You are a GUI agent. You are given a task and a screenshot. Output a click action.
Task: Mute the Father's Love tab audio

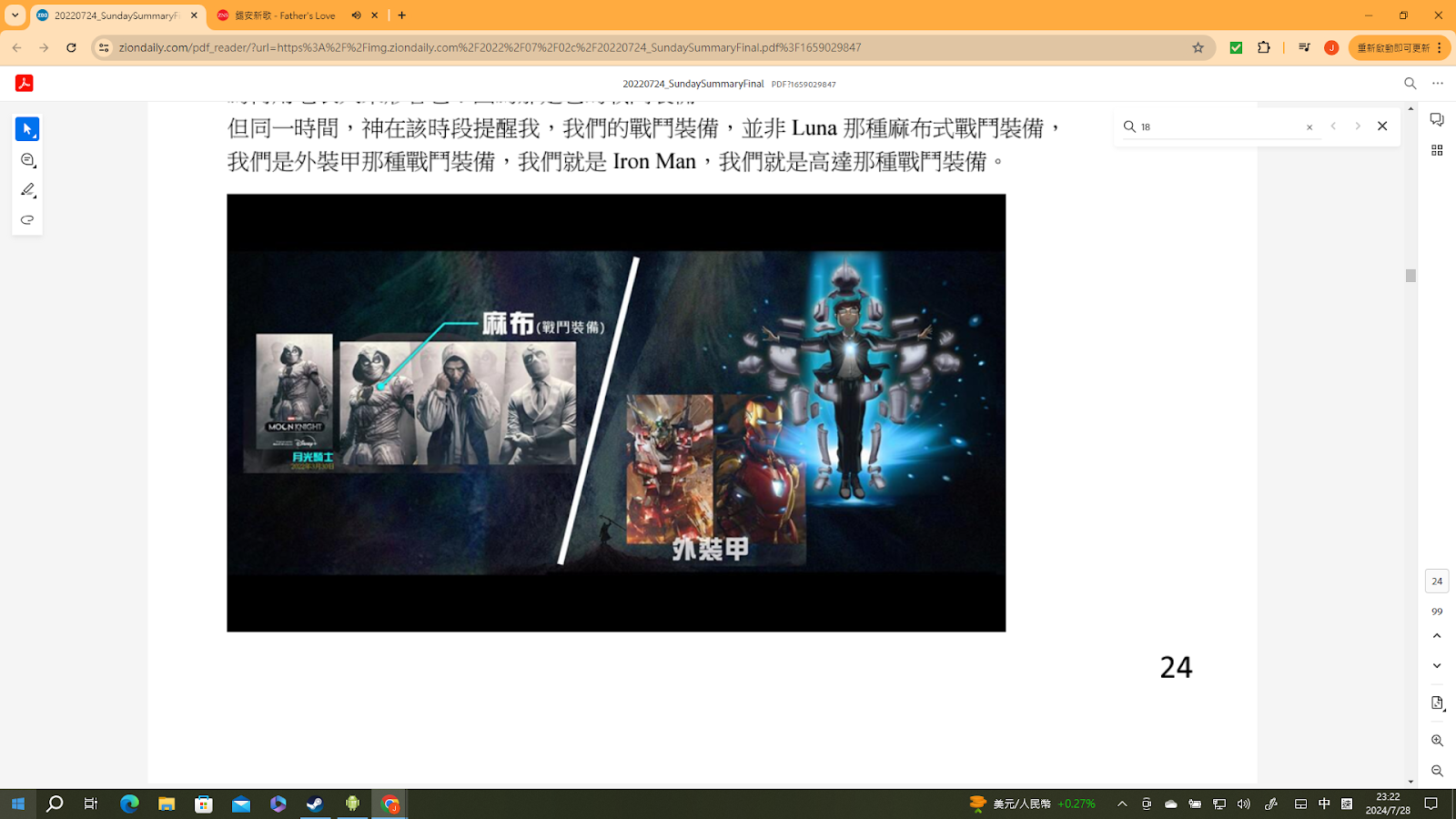pos(357,15)
